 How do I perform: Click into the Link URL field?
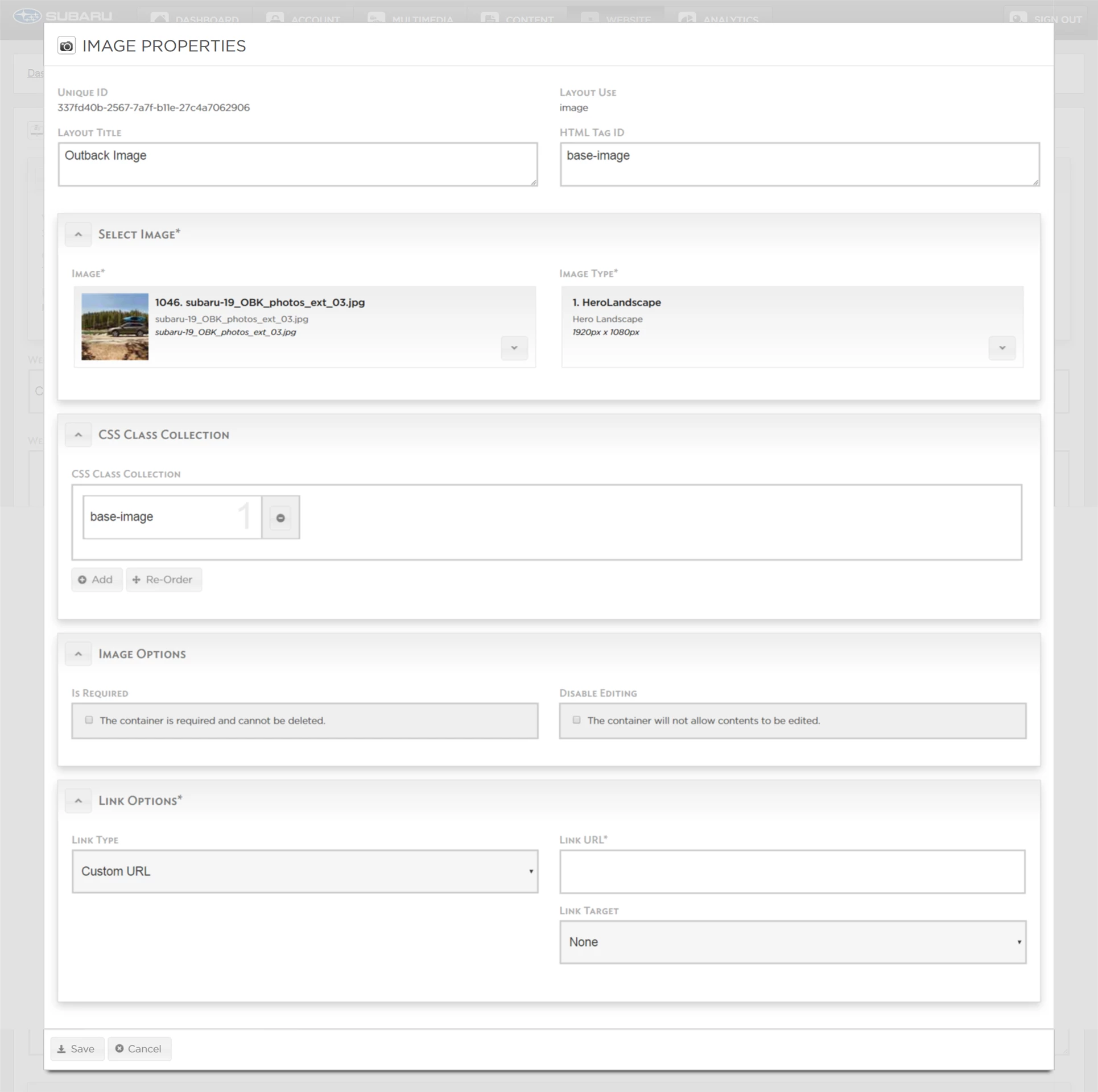click(x=792, y=872)
